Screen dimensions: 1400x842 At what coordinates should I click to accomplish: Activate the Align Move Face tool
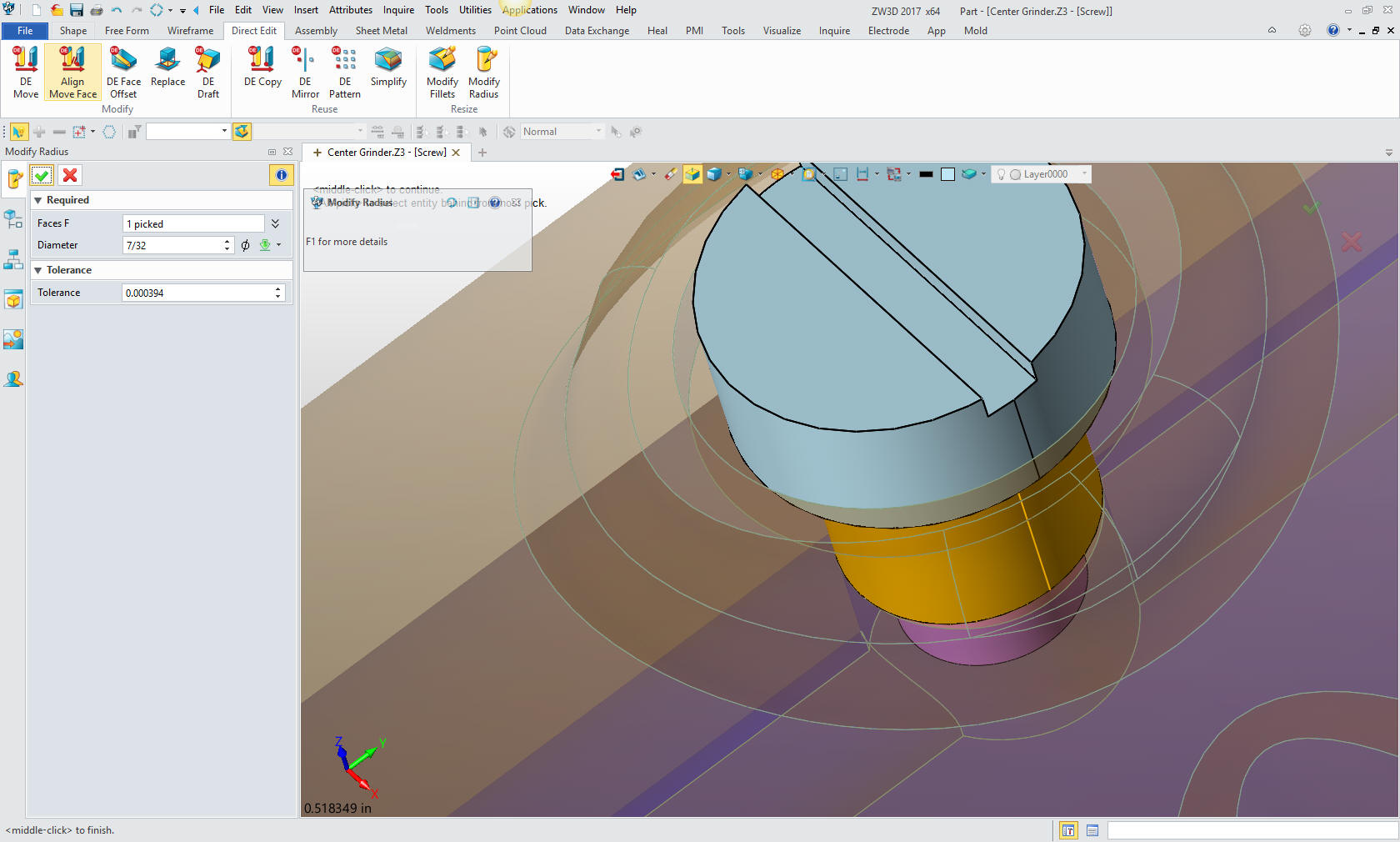tap(72, 73)
